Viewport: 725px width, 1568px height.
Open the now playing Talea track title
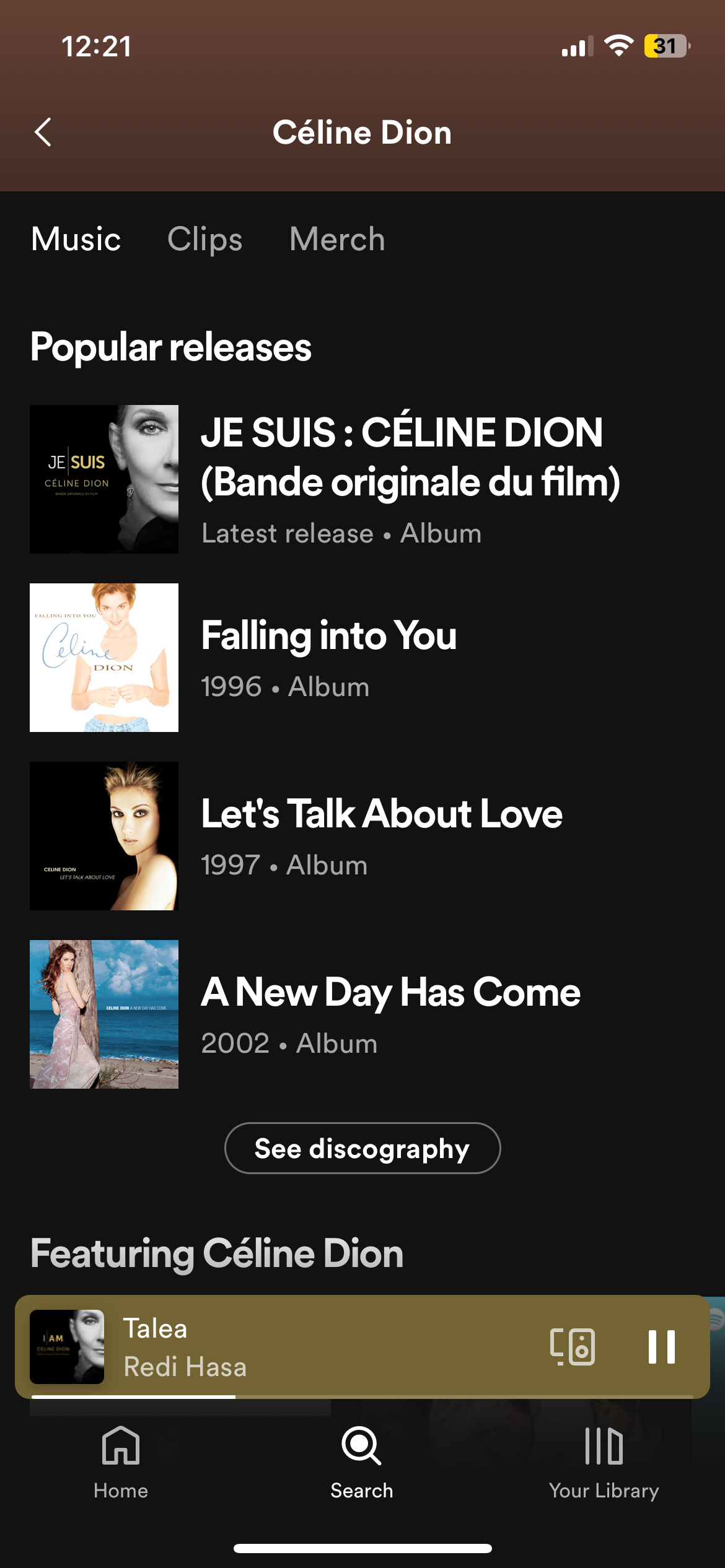point(155,1328)
